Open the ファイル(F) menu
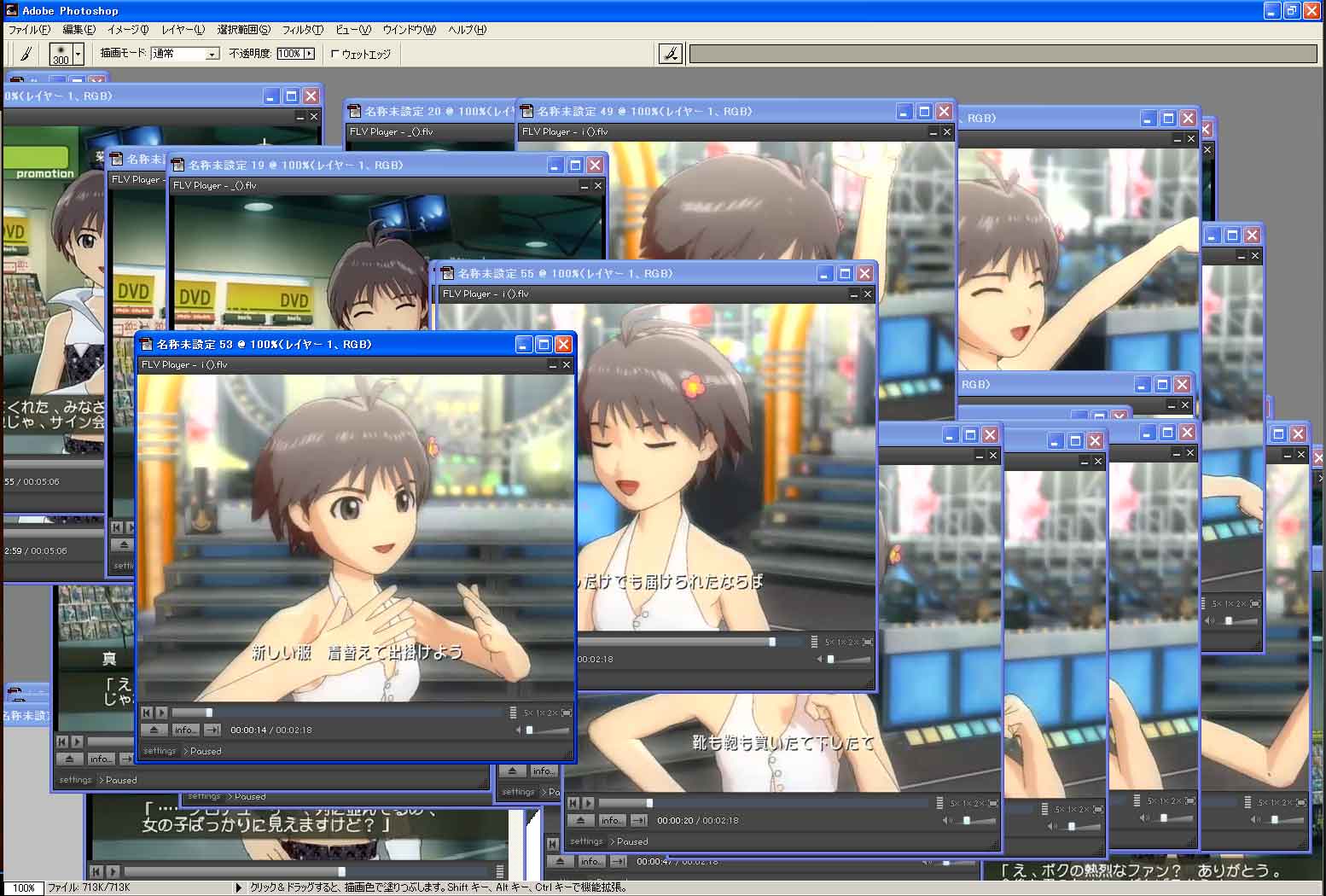Screen dimensions: 1326x896 tap(29, 30)
